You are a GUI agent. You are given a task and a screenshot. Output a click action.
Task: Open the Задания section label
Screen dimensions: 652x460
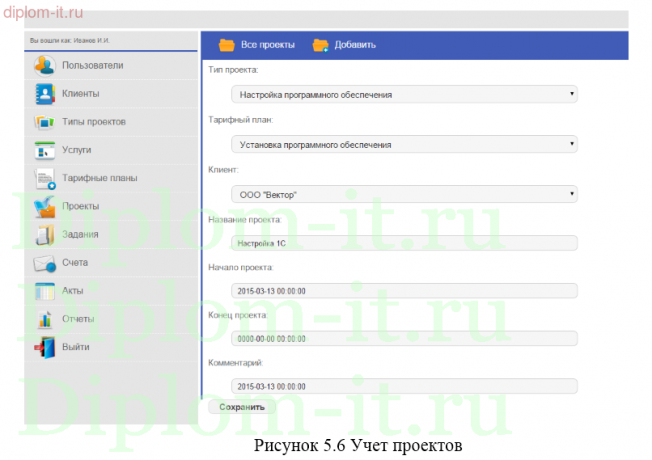click(x=80, y=235)
